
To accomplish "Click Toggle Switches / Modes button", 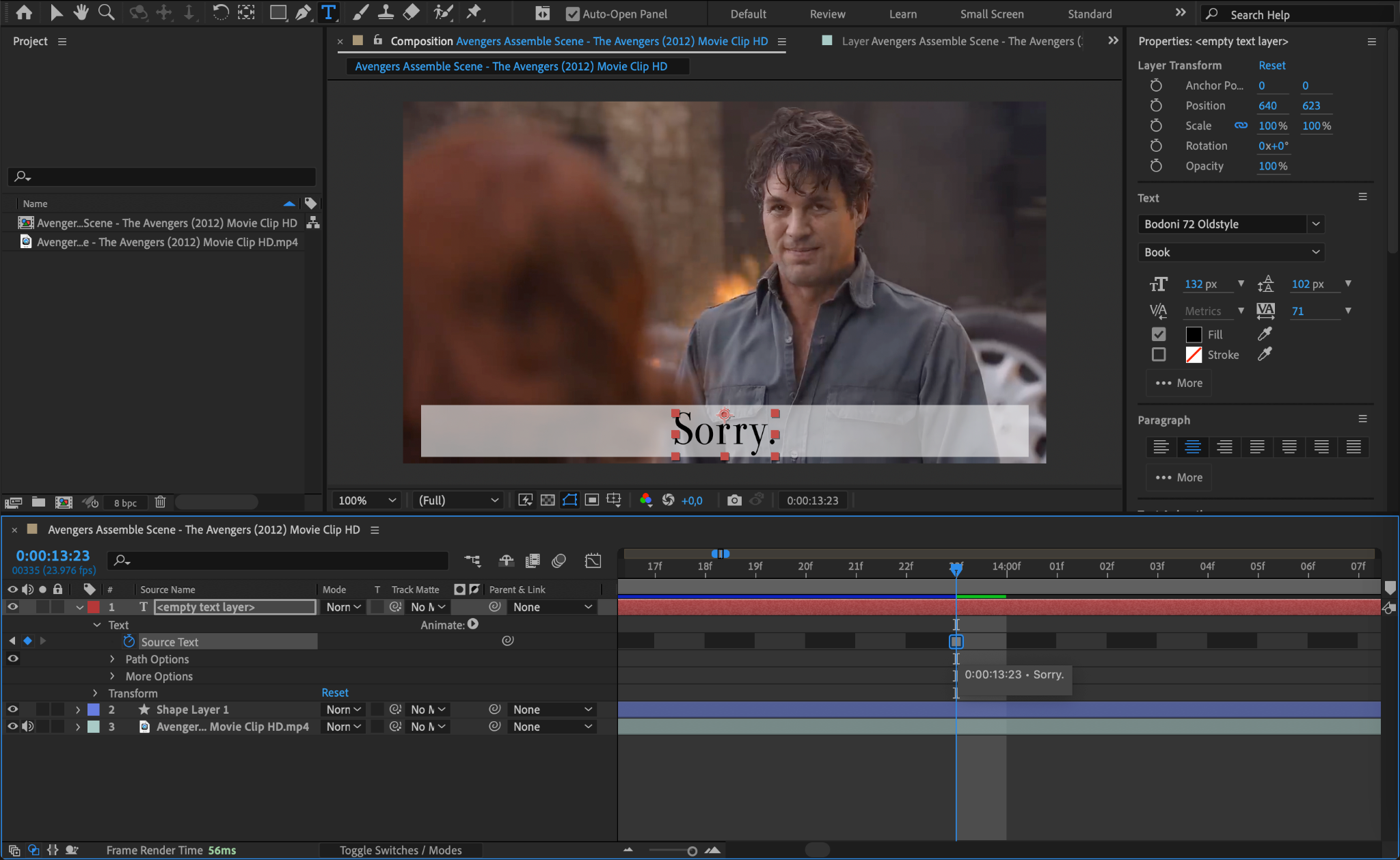I will pos(401,850).
